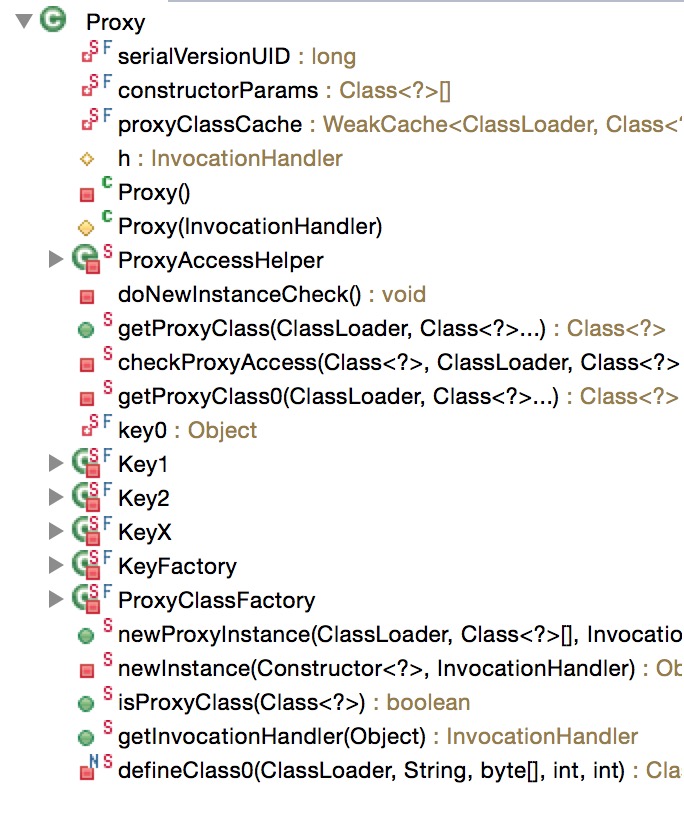Select the getInvocationHandler(Object) method
The height and width of the screenshot is (818, 684).
(x=378, y=737)
